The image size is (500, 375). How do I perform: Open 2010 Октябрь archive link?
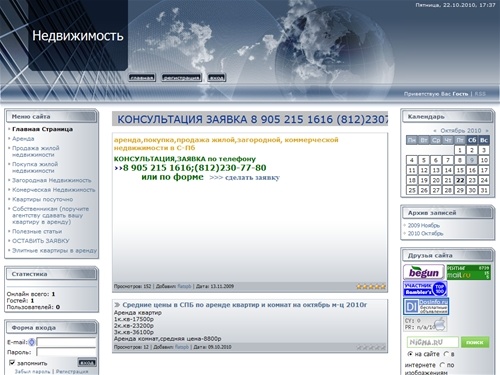pos(425,234)
